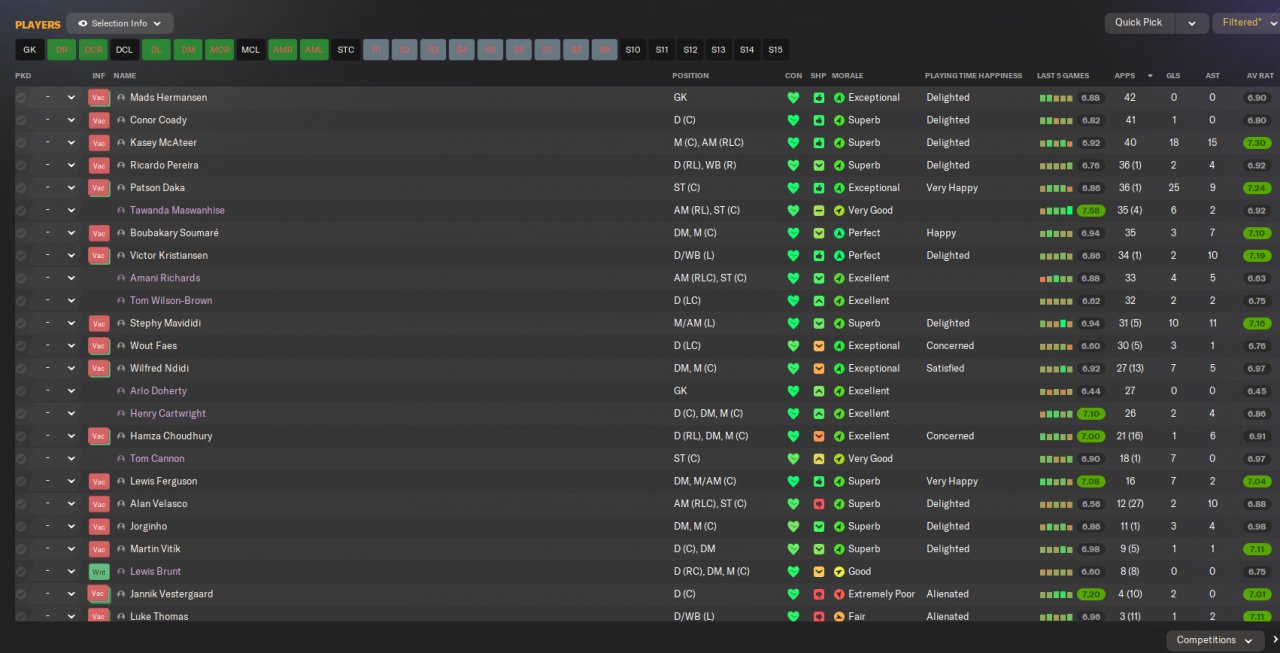Click the last 5 games bar for Amani Richards
The width and height of the screenshot is (1280, 653).
click(x=1055, y=278)
